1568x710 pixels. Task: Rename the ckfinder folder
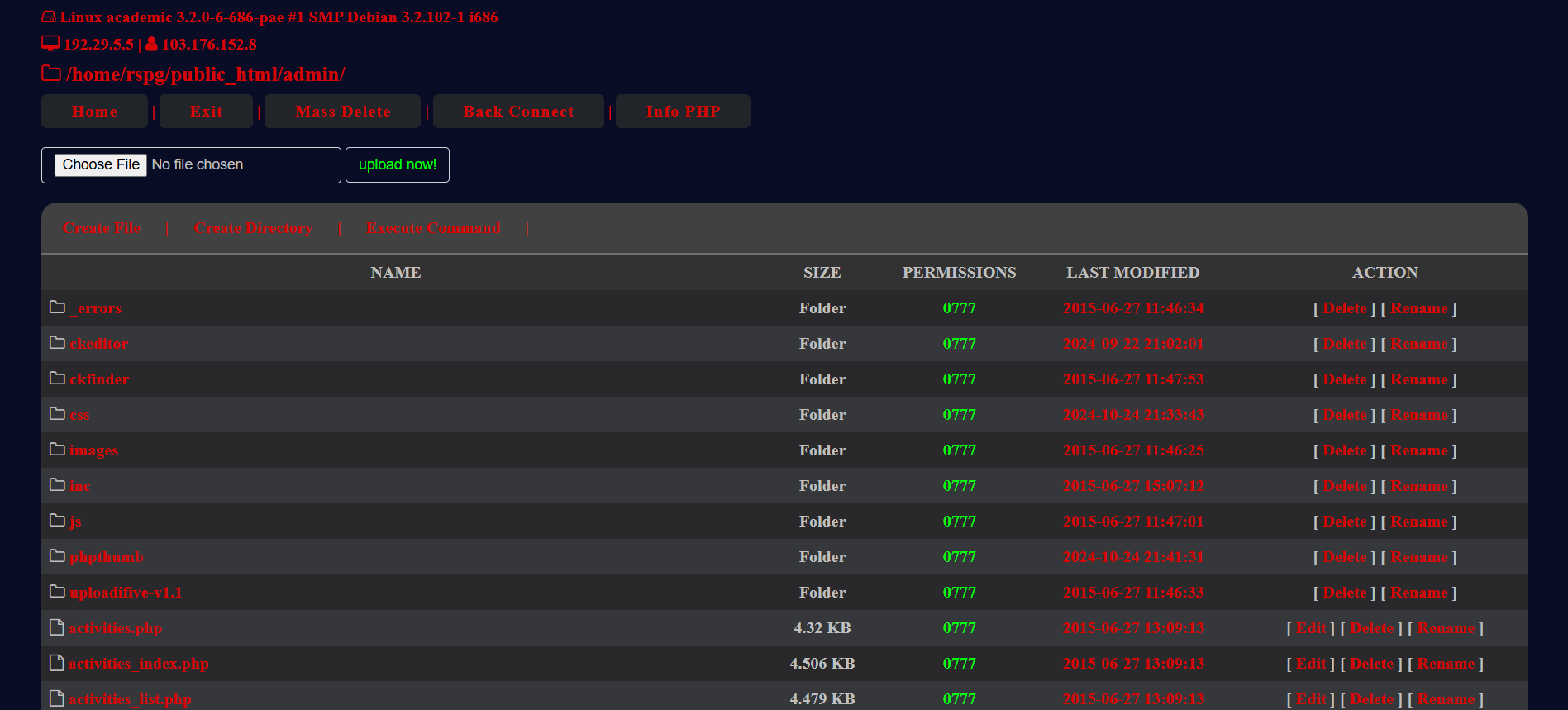coord(1419,379)
